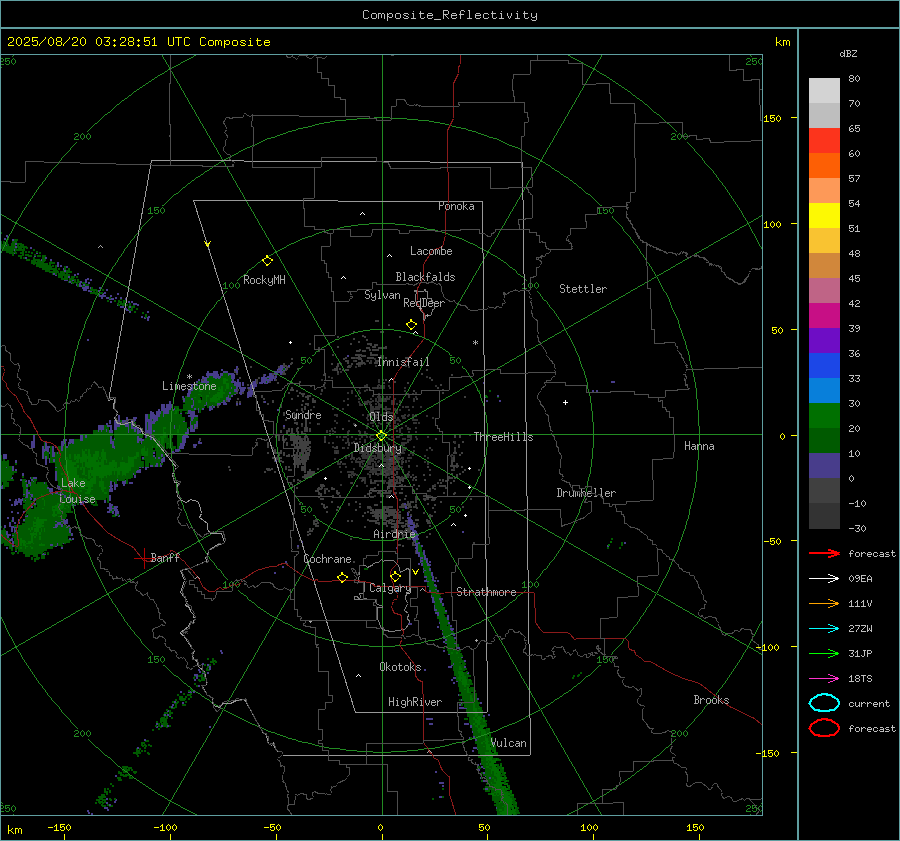Pick the magenta 39–42 dBZ swatch
900x841 pixels.
(x=824, y=316)
